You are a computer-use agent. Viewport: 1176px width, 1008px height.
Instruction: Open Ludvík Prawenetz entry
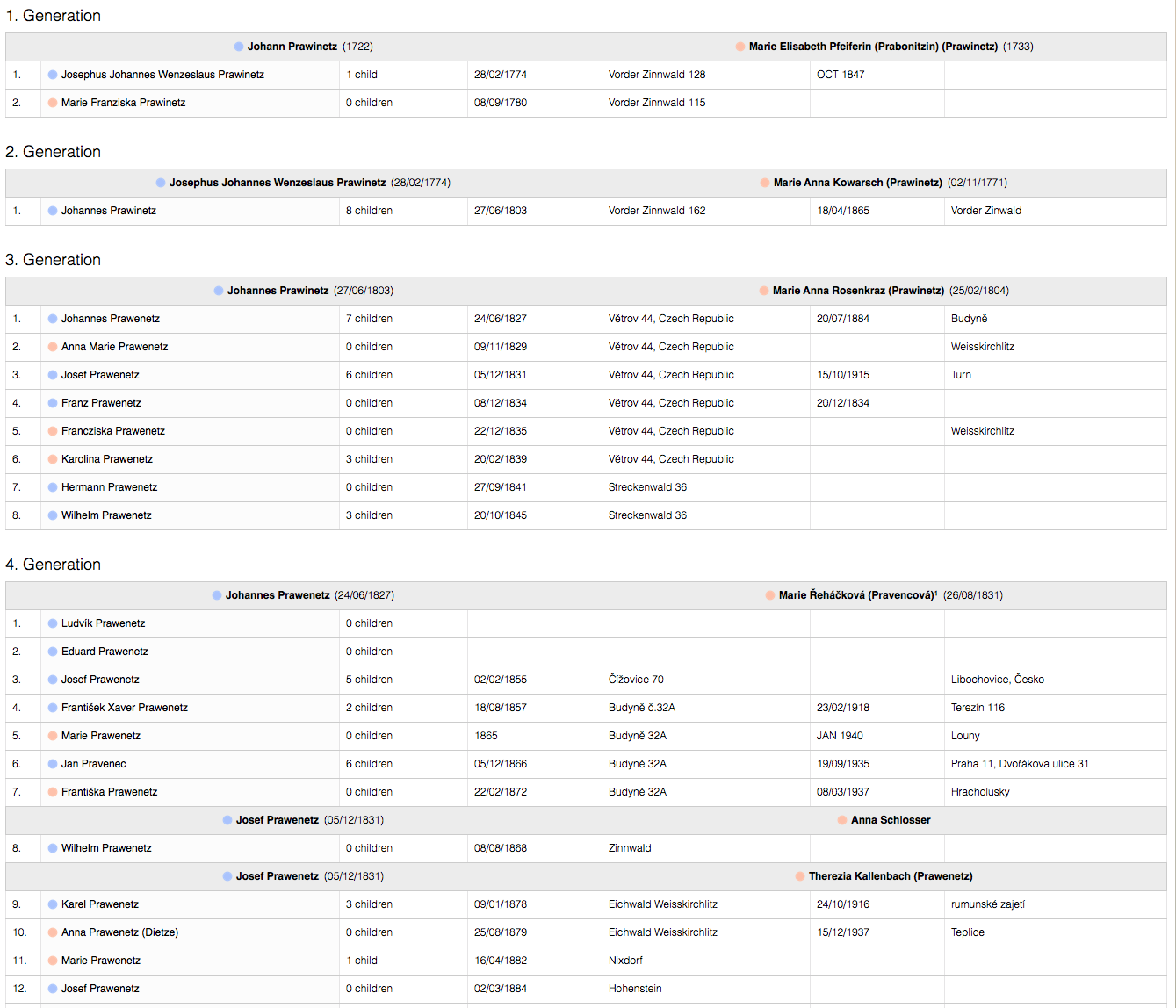click(x=103, y=623)
